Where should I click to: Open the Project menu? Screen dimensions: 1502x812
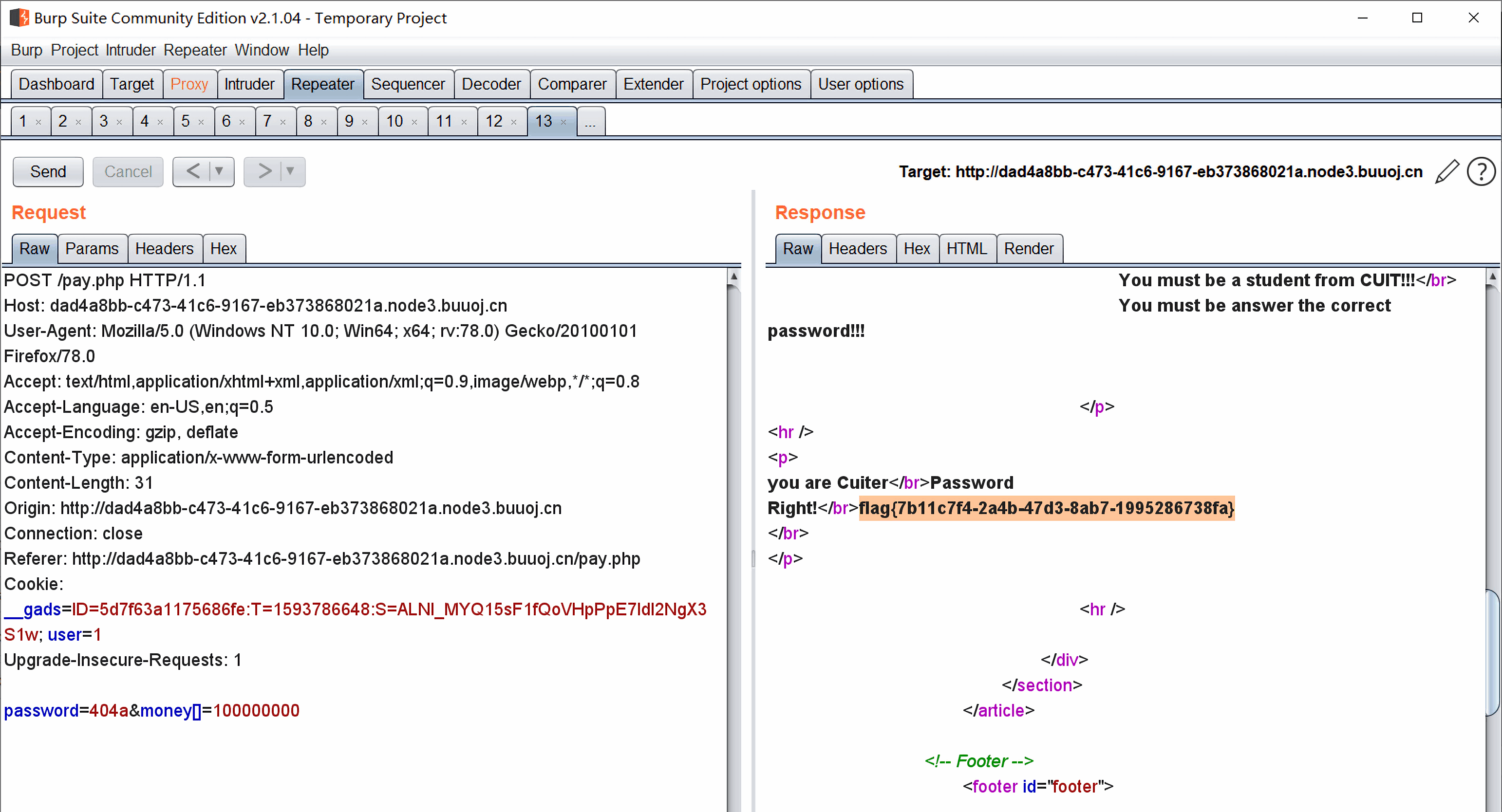tap(74, 50)
